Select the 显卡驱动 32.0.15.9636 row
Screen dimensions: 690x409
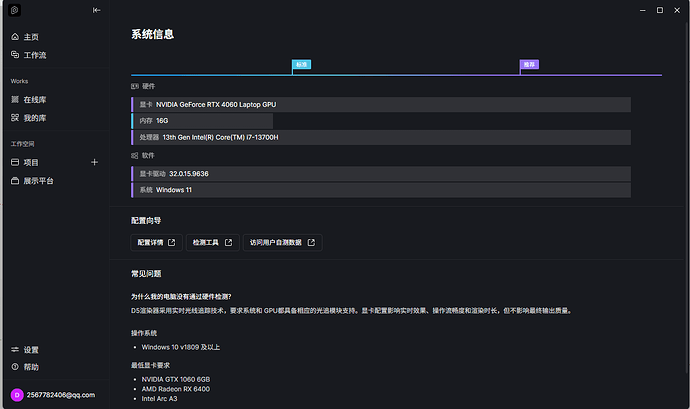click(381, 174)
